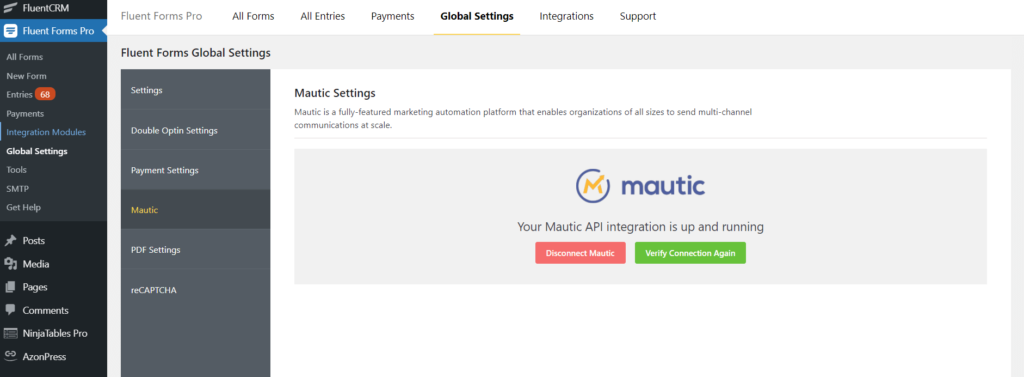Click the AzonPress icon
Image resolution: width=1024 pixels, height=377 pixels.
click(x=10, y=356)
